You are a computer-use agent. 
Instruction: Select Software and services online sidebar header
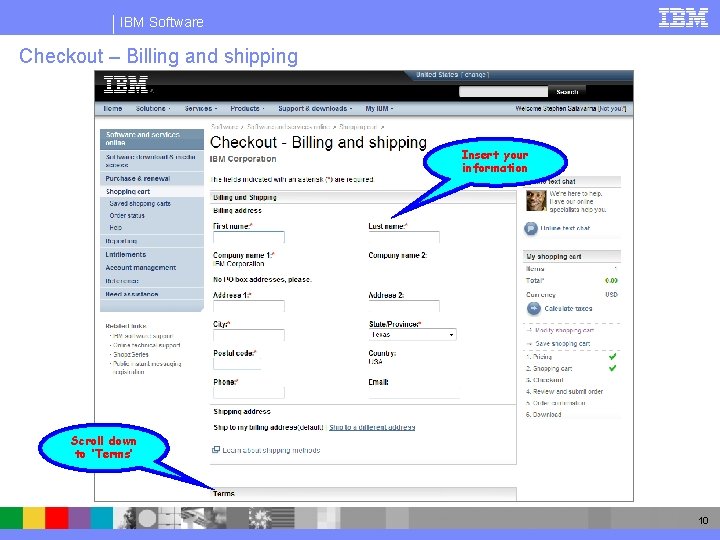pos(152,139)
